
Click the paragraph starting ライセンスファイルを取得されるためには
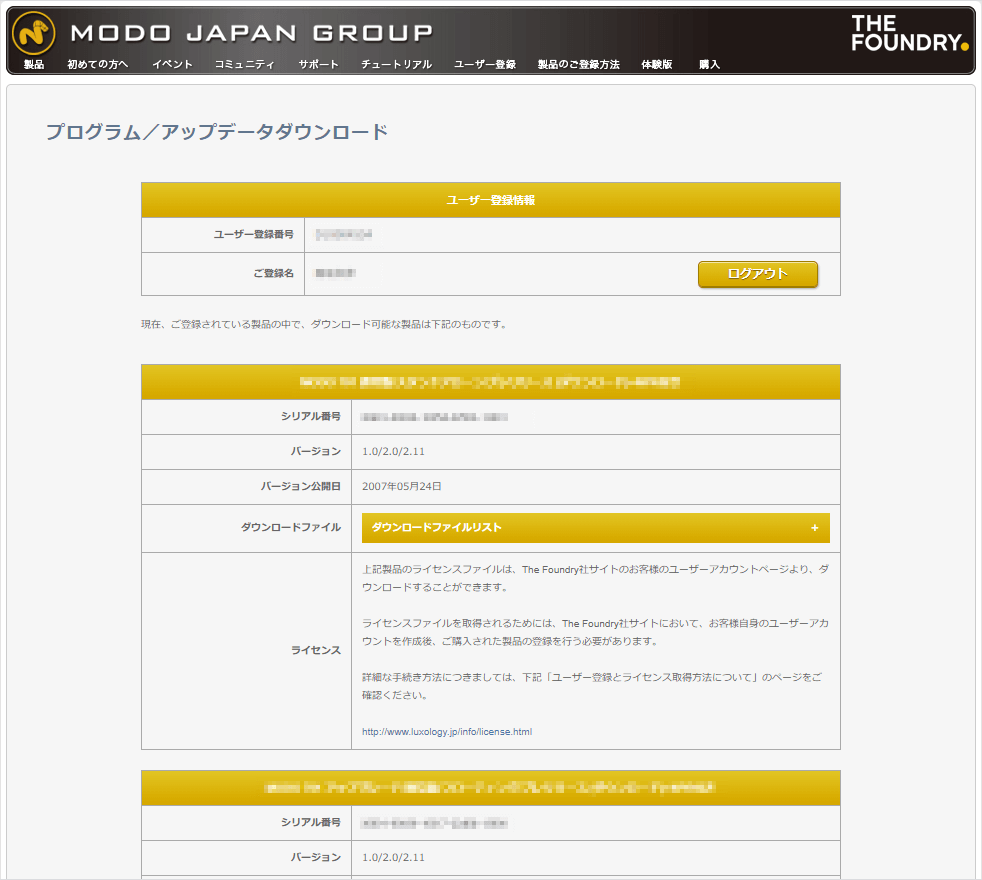(596, 632)
